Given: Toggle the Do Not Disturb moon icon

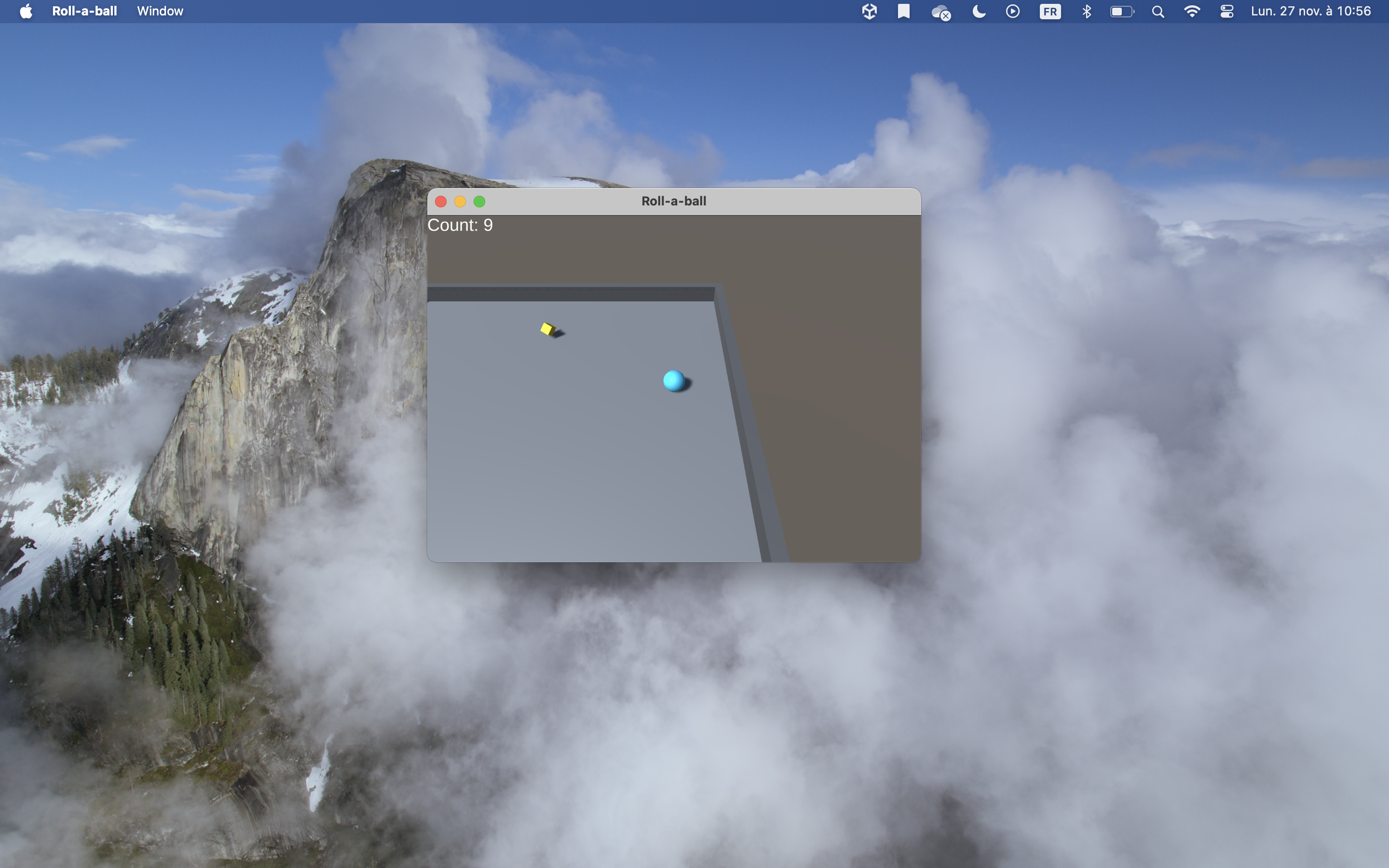Looking at the screenshot, I should pos(979,11).
